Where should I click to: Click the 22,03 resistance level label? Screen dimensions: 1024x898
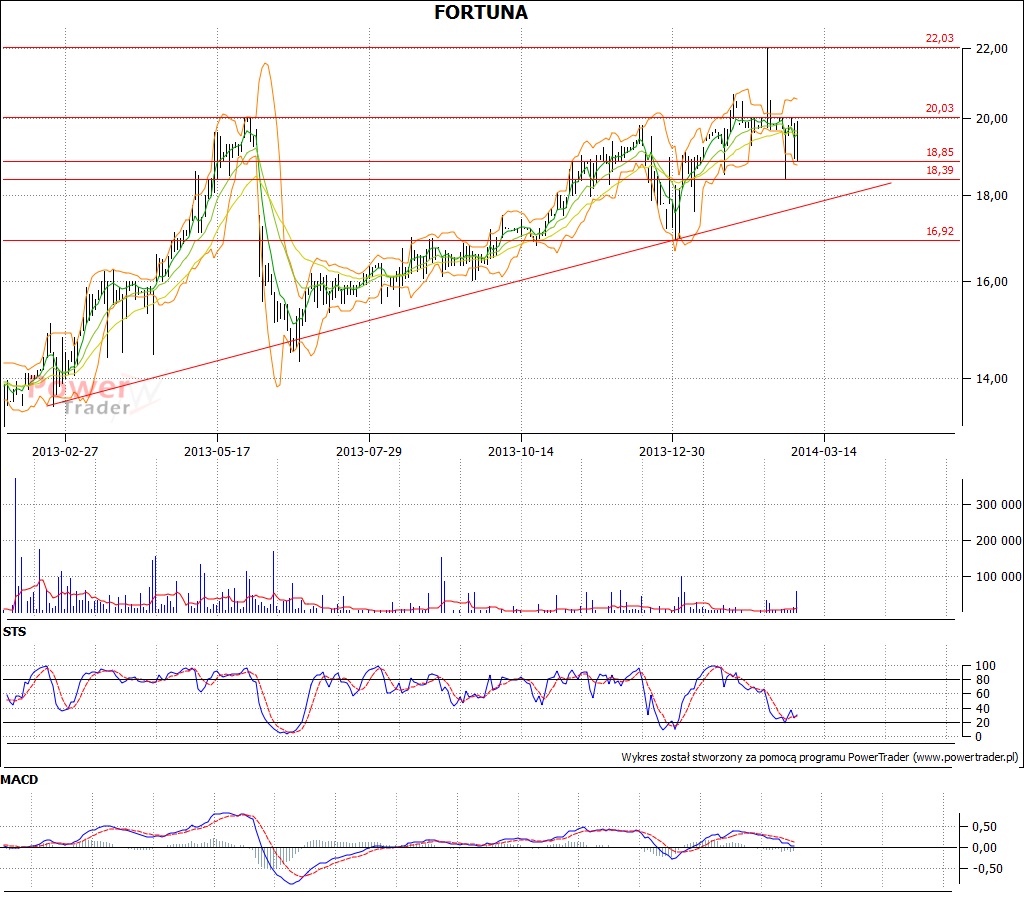[939, 39]
